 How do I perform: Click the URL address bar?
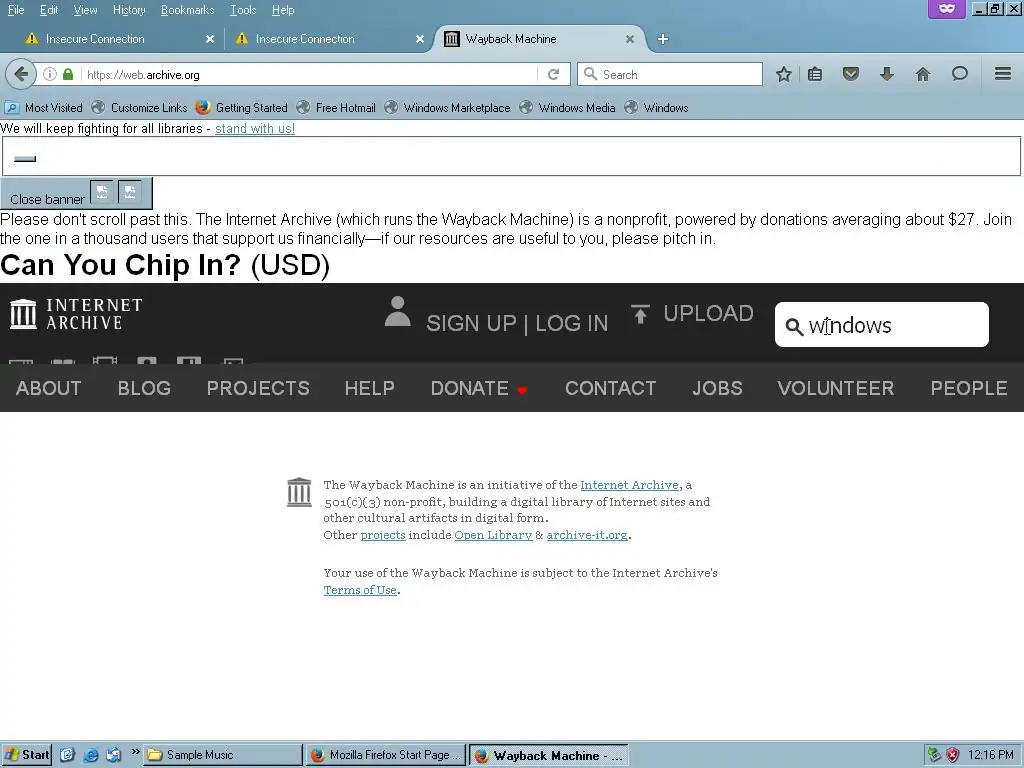(307, 74)
